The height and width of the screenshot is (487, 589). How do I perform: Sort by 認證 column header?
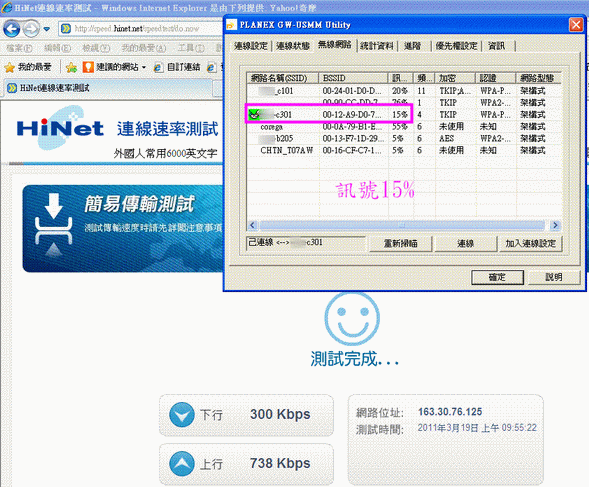point(495,78)
